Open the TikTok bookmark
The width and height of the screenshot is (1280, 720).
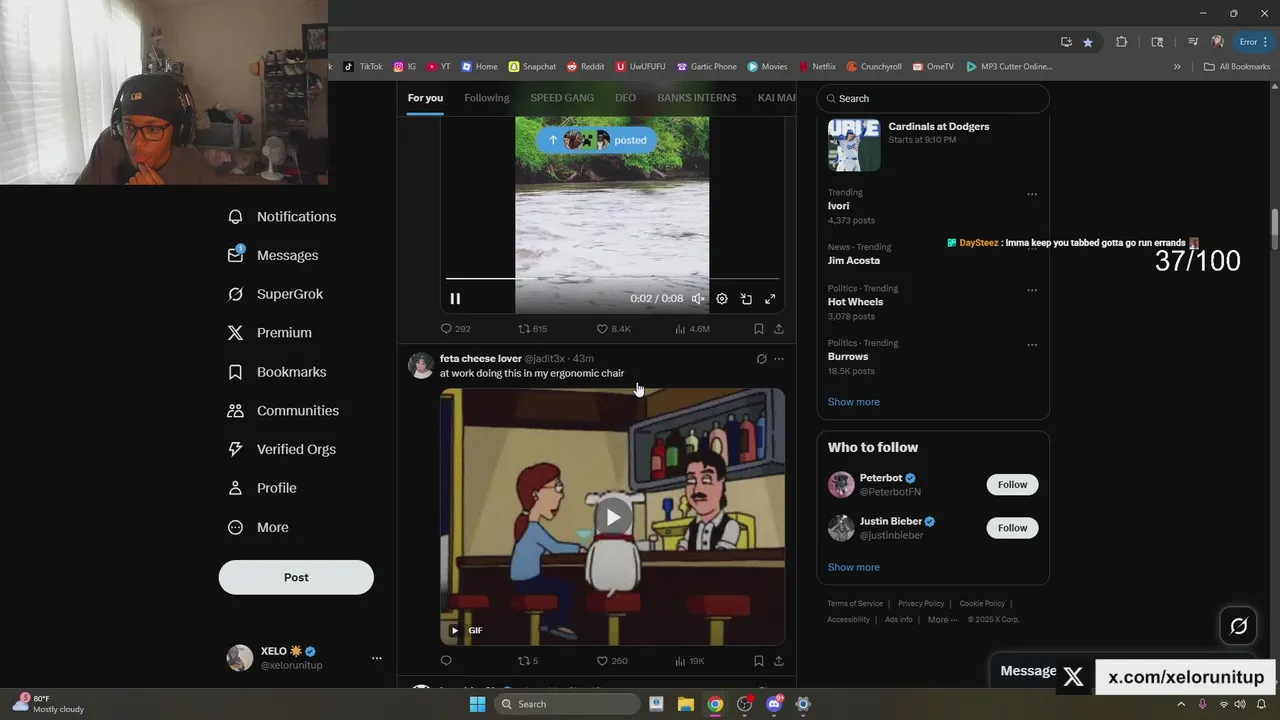[x=363, y=67]
